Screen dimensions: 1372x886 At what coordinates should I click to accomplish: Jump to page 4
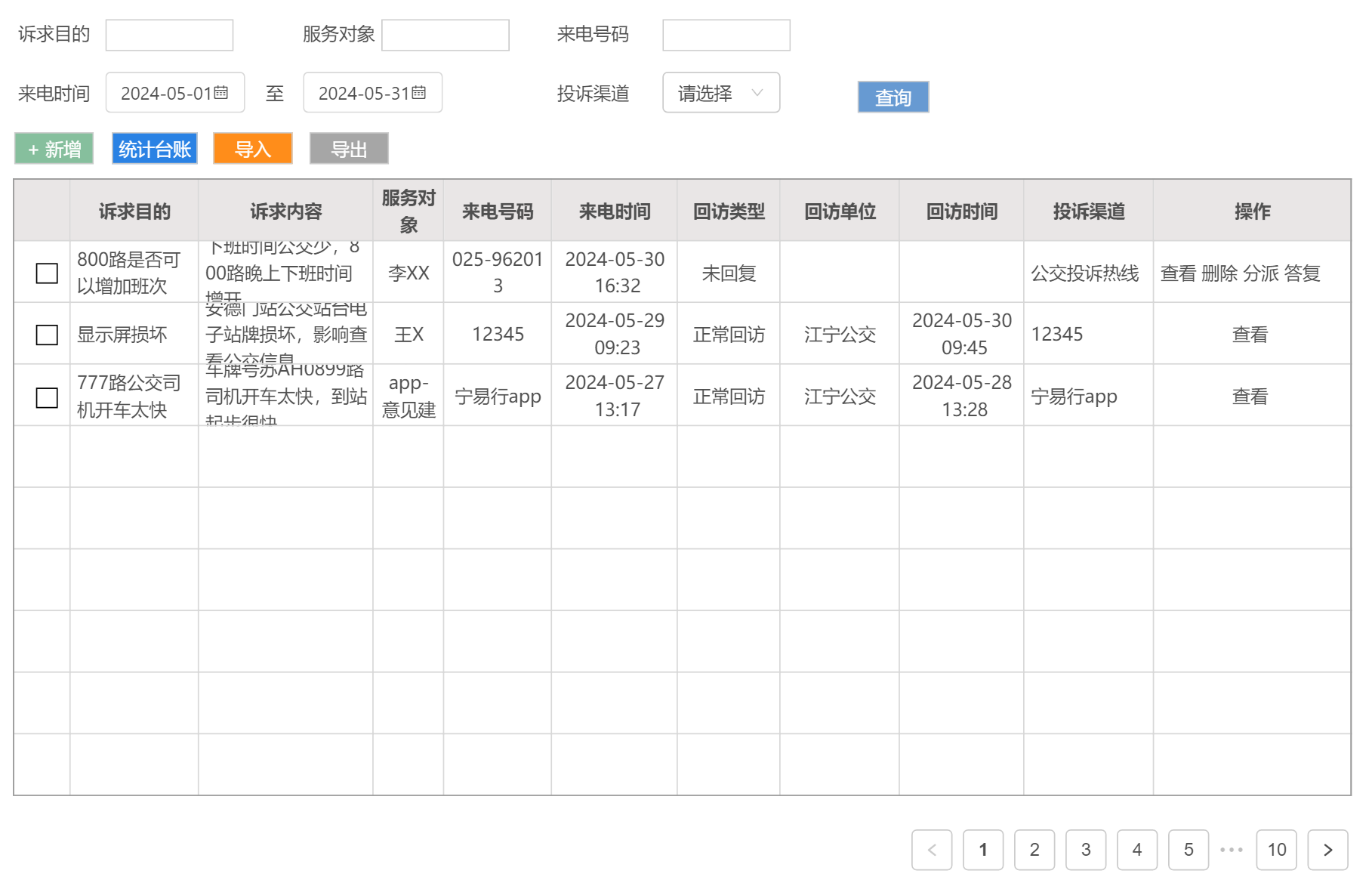coord(1137,850)
